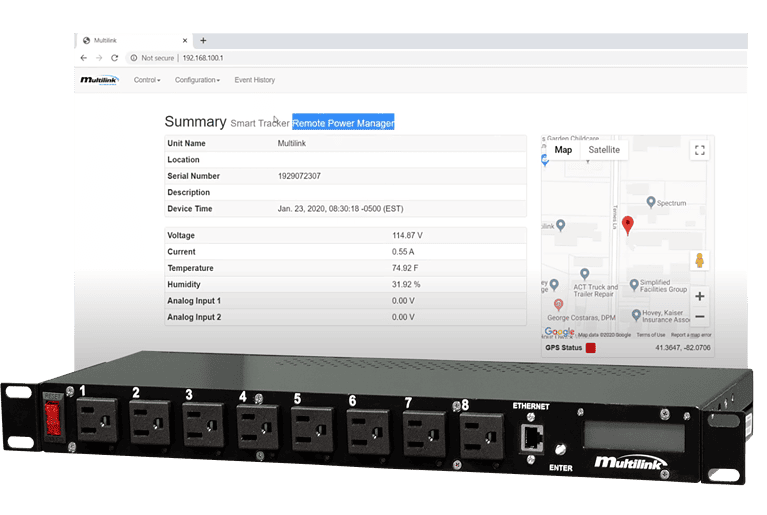The width and height of the screenshot is (767, 515).
Task: Click the Analog Input 1 label
Action: tap(194, 301)
